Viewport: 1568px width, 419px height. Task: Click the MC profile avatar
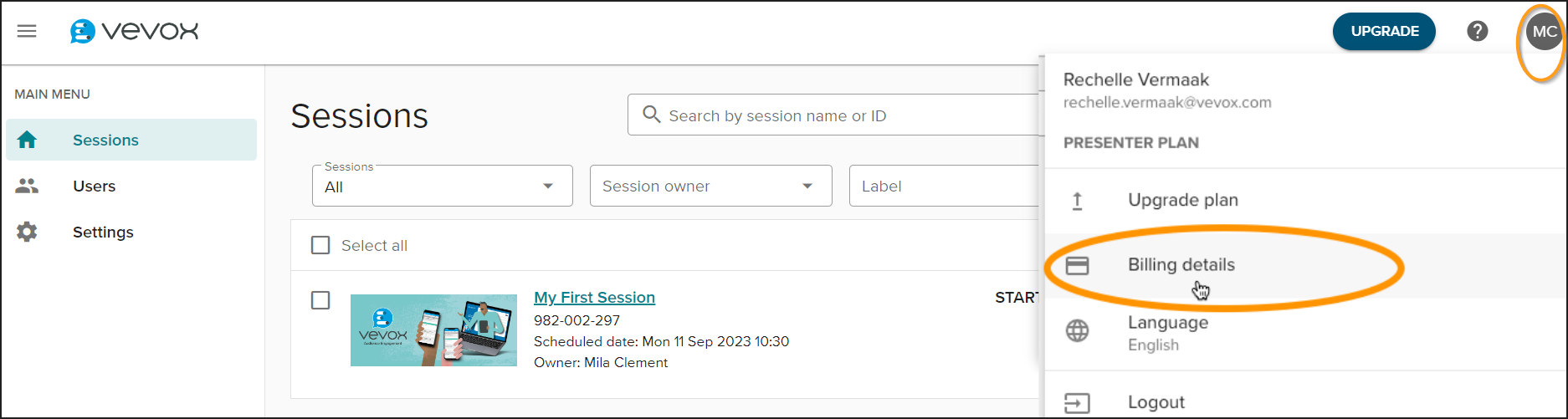click(1544, 32)
